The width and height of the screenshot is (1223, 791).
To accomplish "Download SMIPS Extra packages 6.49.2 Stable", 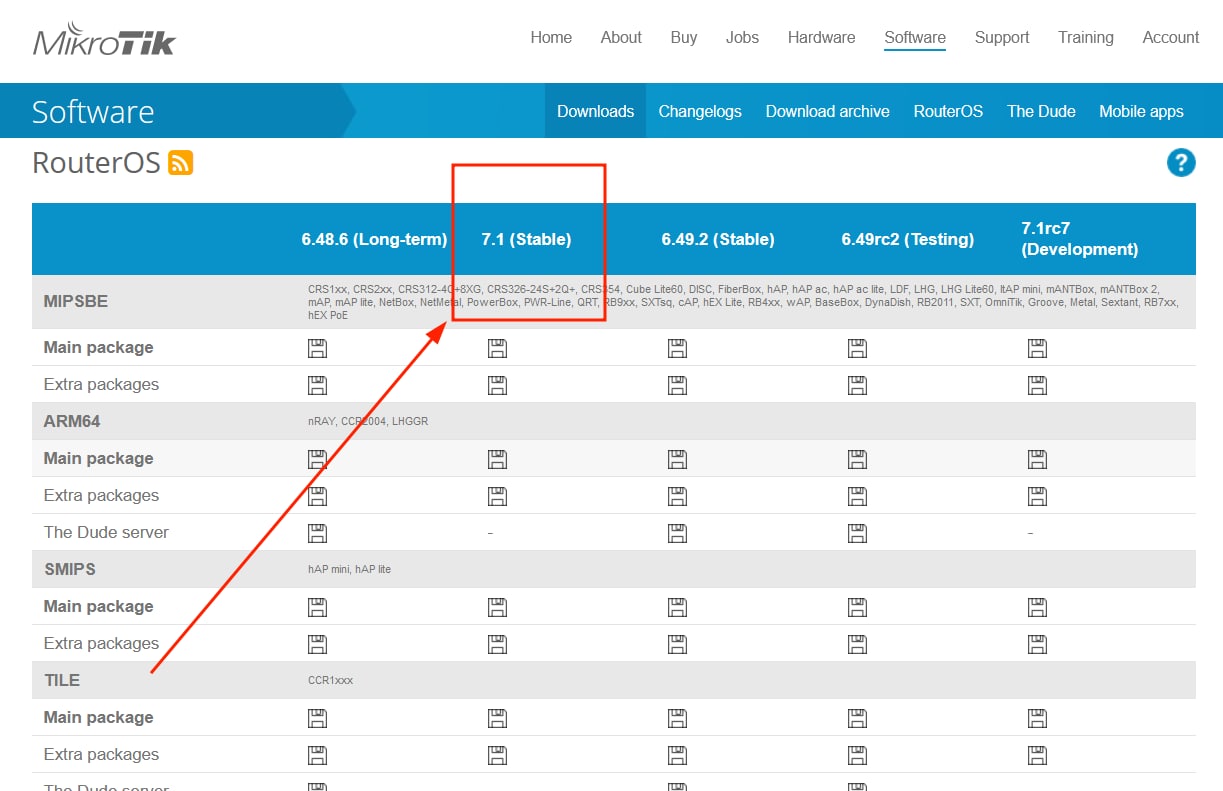I will (x=677, y=644).
